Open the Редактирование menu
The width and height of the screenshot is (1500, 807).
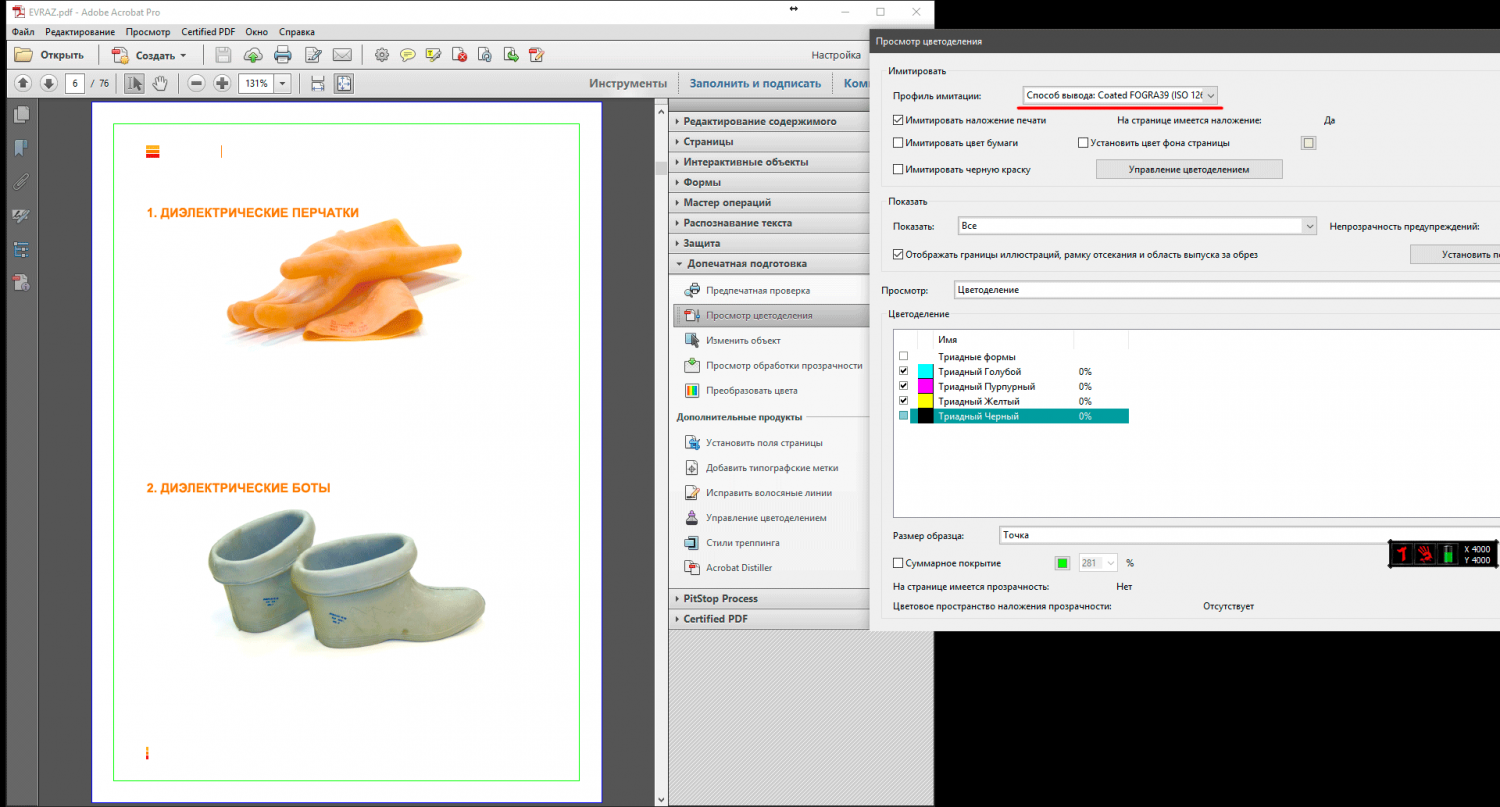click(x=79, y=32)
